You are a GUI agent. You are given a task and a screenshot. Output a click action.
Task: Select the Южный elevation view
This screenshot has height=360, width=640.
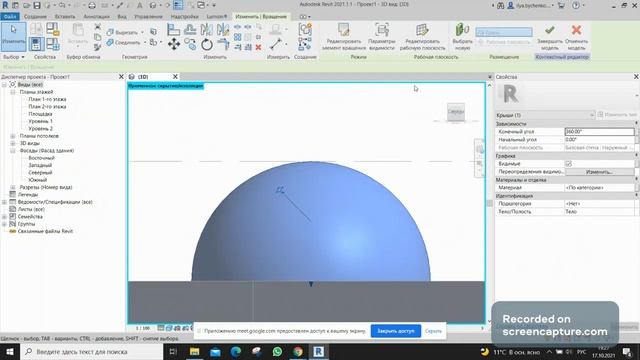point(38,180)
